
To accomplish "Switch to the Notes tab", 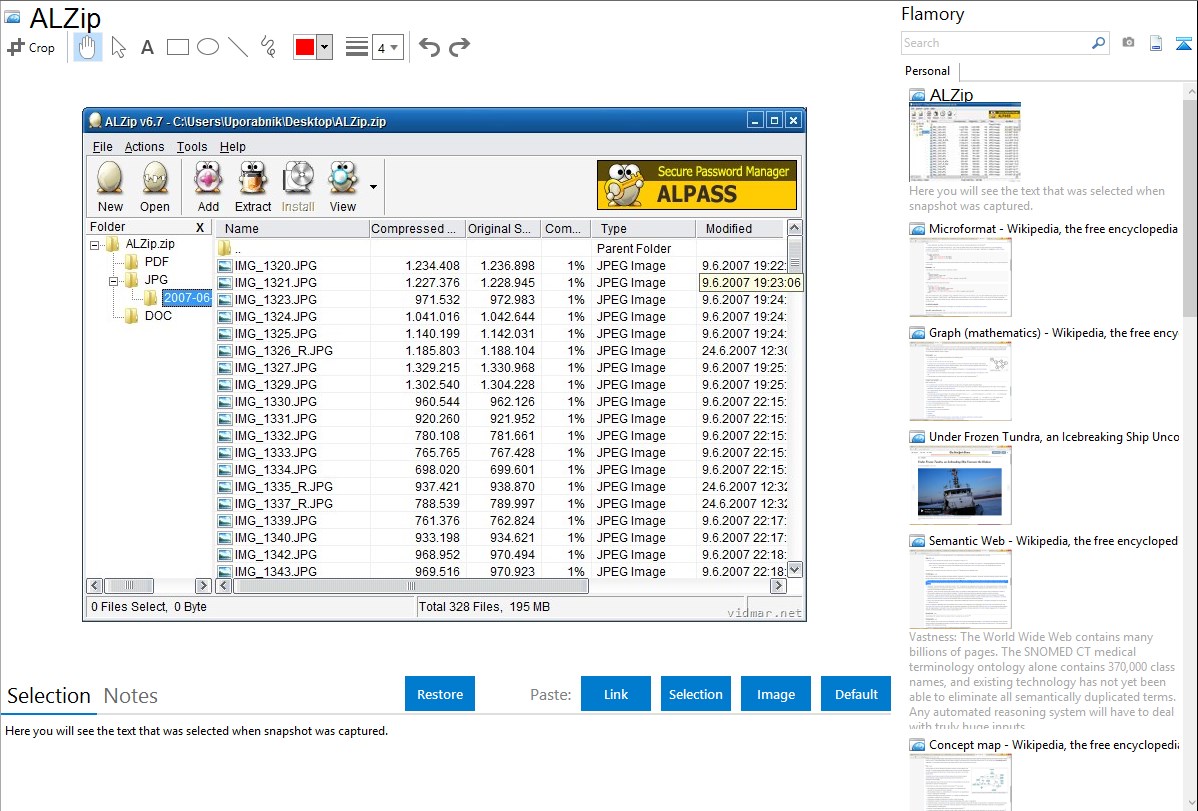I will pyautogui.click(x=131, y=696).
